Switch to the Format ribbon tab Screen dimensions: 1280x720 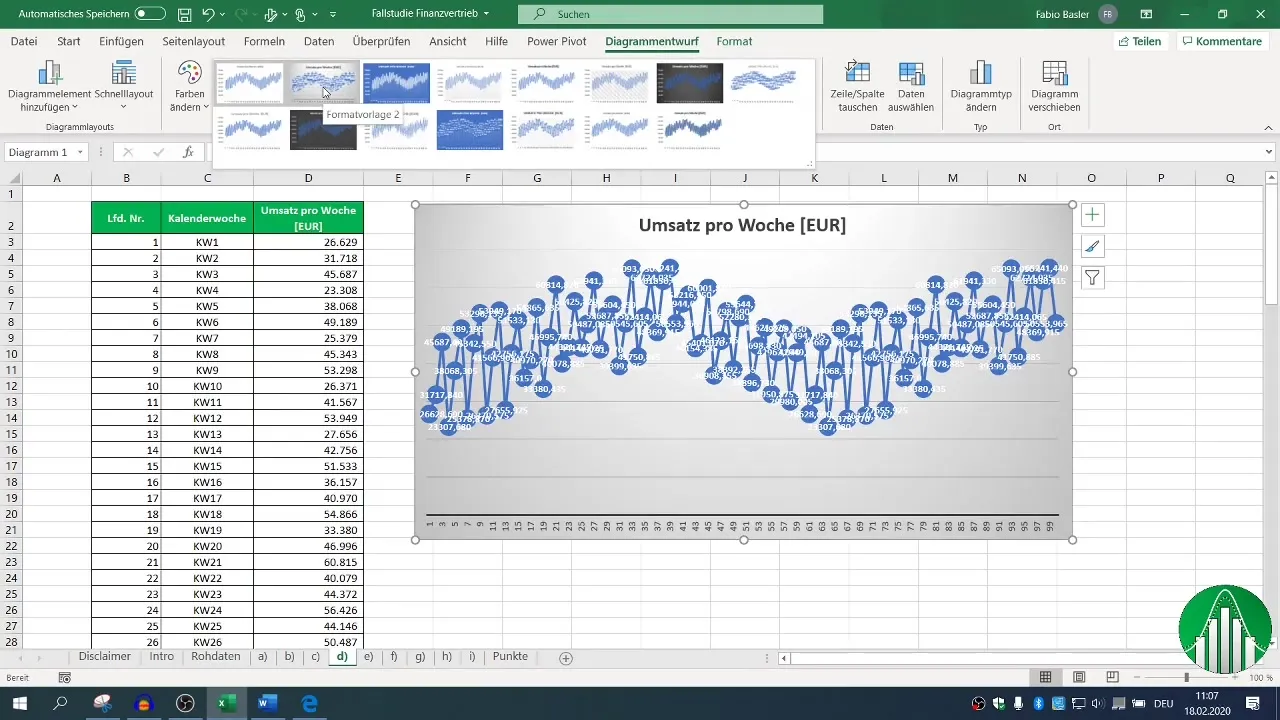pos(734,42)
